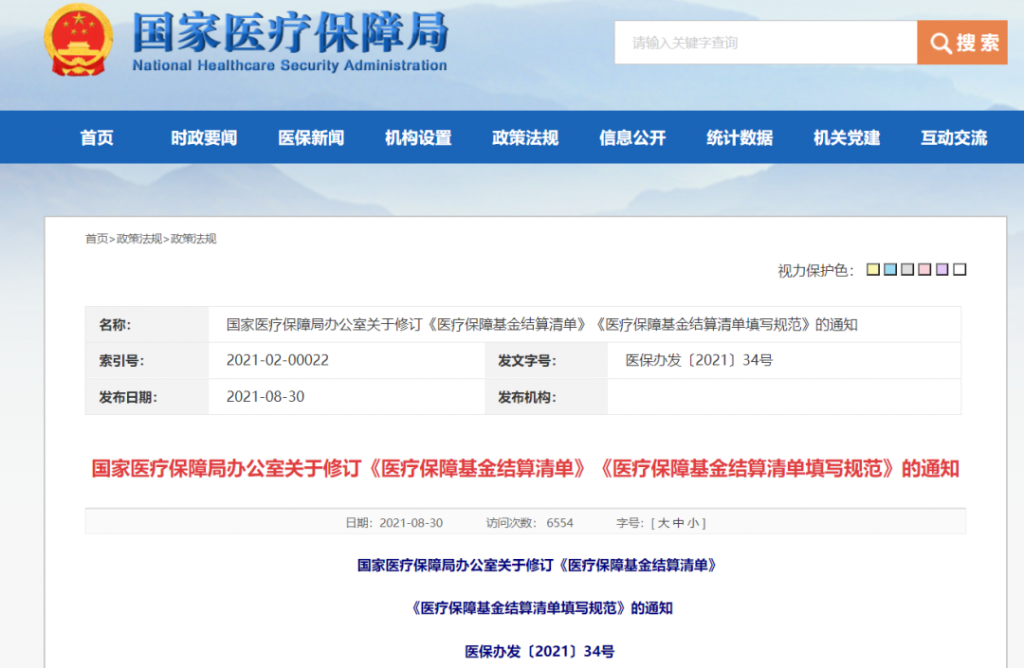Set font size to 中
The width and height of the screenshot is (1024, 668).
click(679, 523)
